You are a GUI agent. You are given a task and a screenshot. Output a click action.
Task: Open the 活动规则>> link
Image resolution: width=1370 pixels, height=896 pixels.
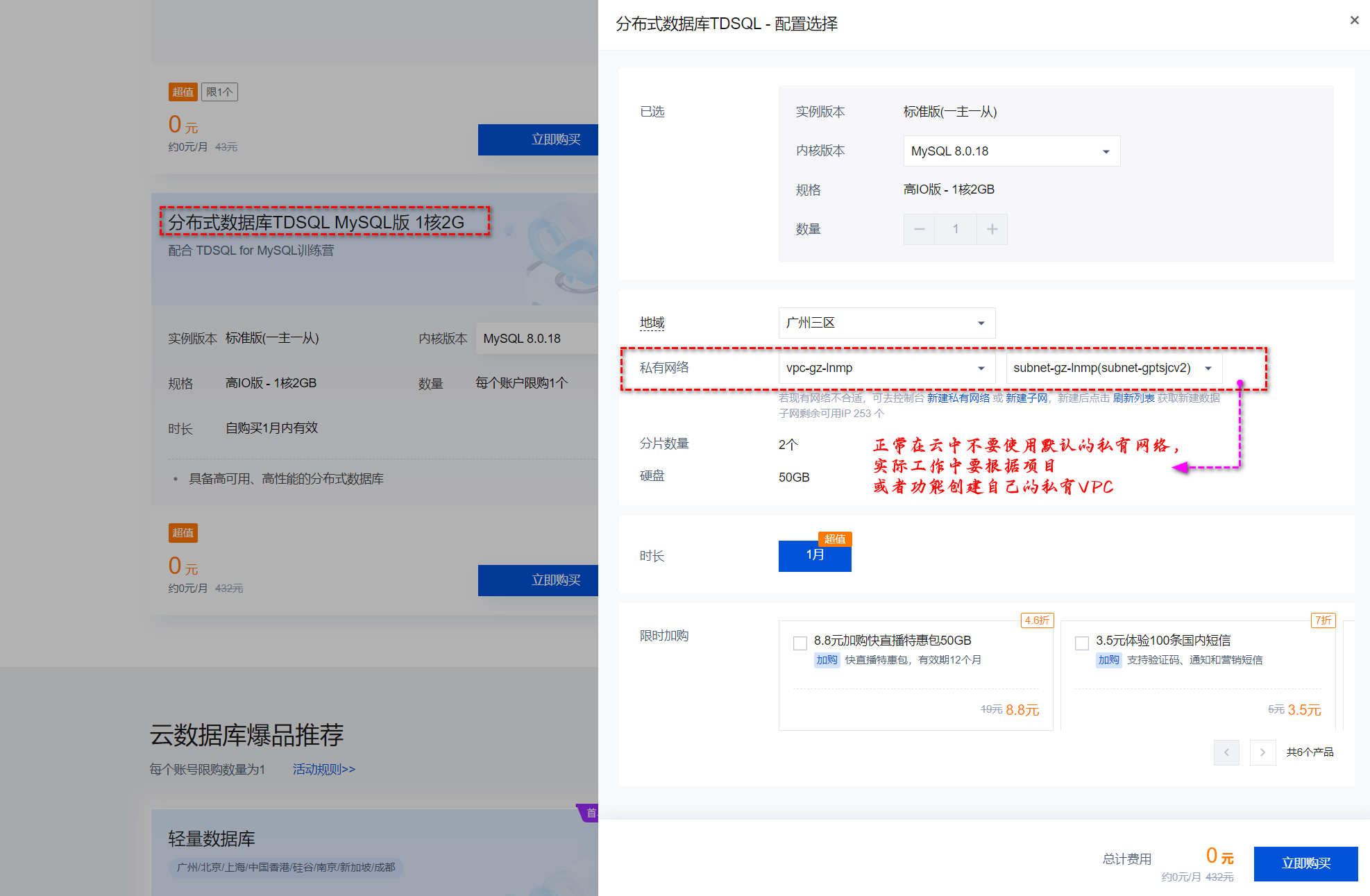323,769
